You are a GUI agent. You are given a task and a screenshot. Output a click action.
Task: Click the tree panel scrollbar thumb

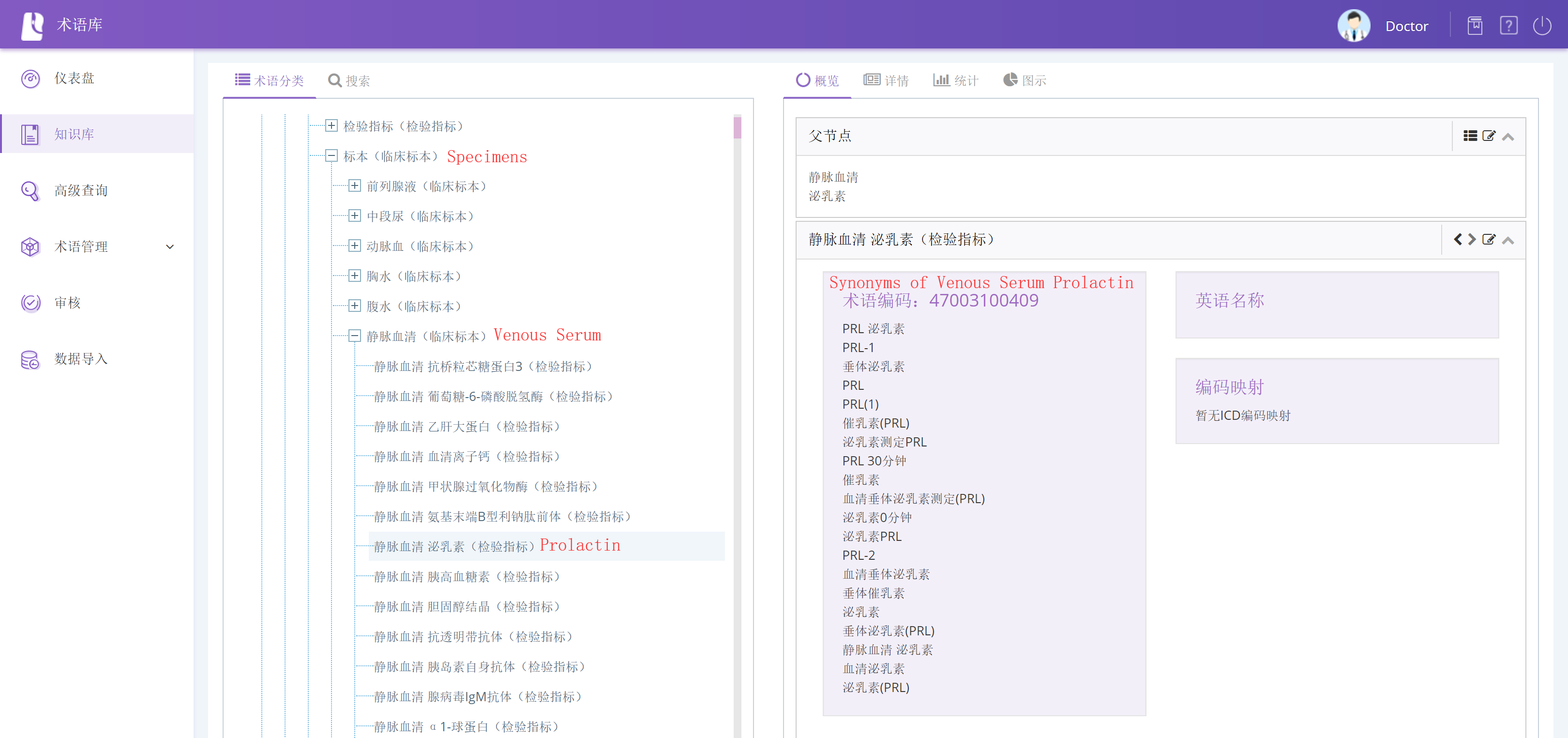click(x=737, y=128)
